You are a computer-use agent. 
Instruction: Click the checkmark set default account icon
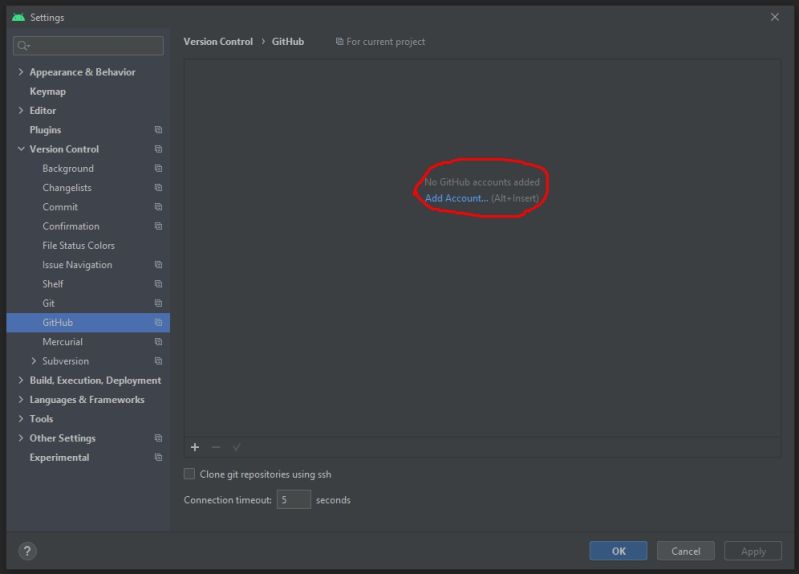coord(236,447)
